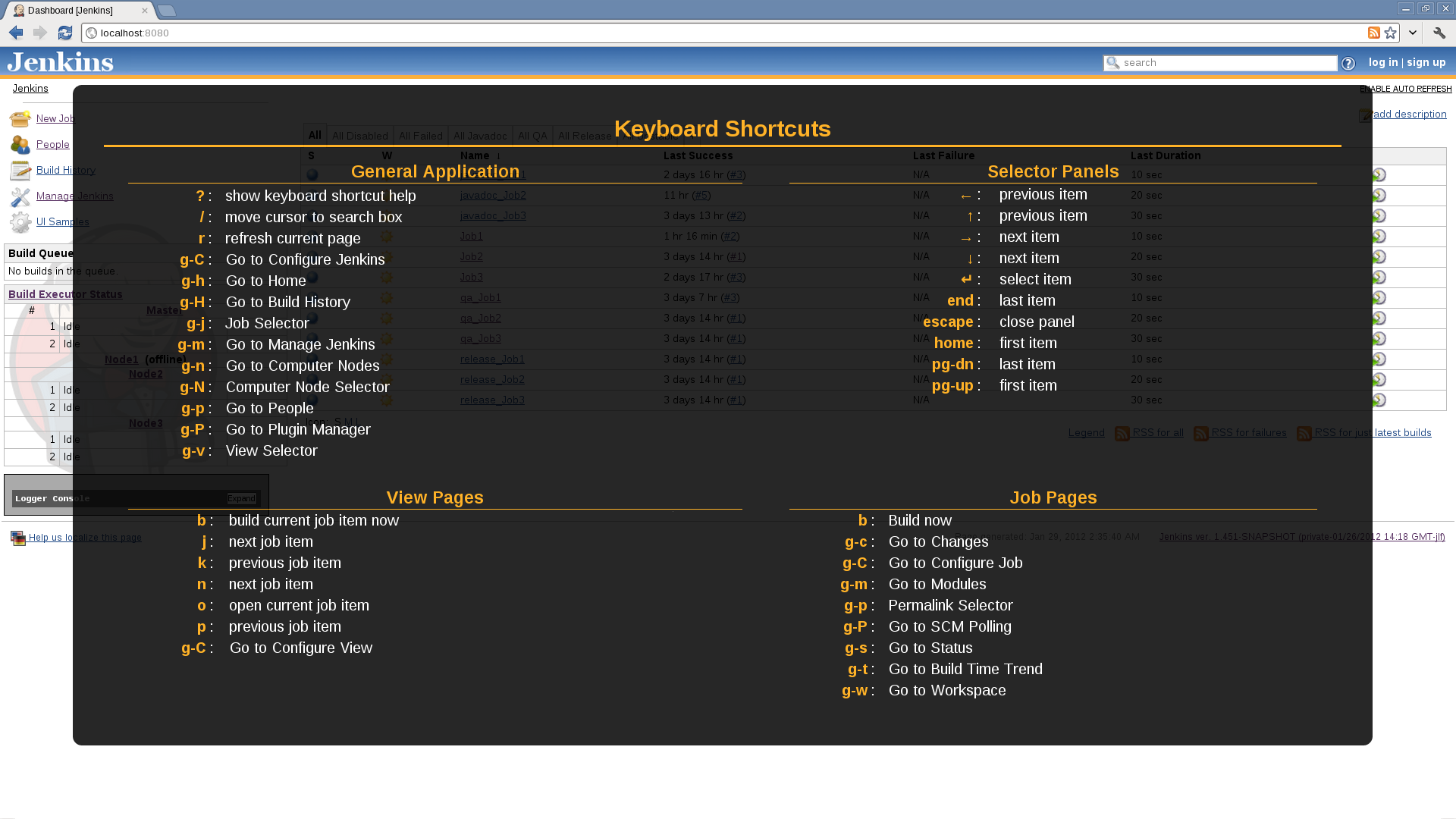1456x819 pixels.
Task: Click the Manage Jenkins tools icon
Action: click(20, 196)
